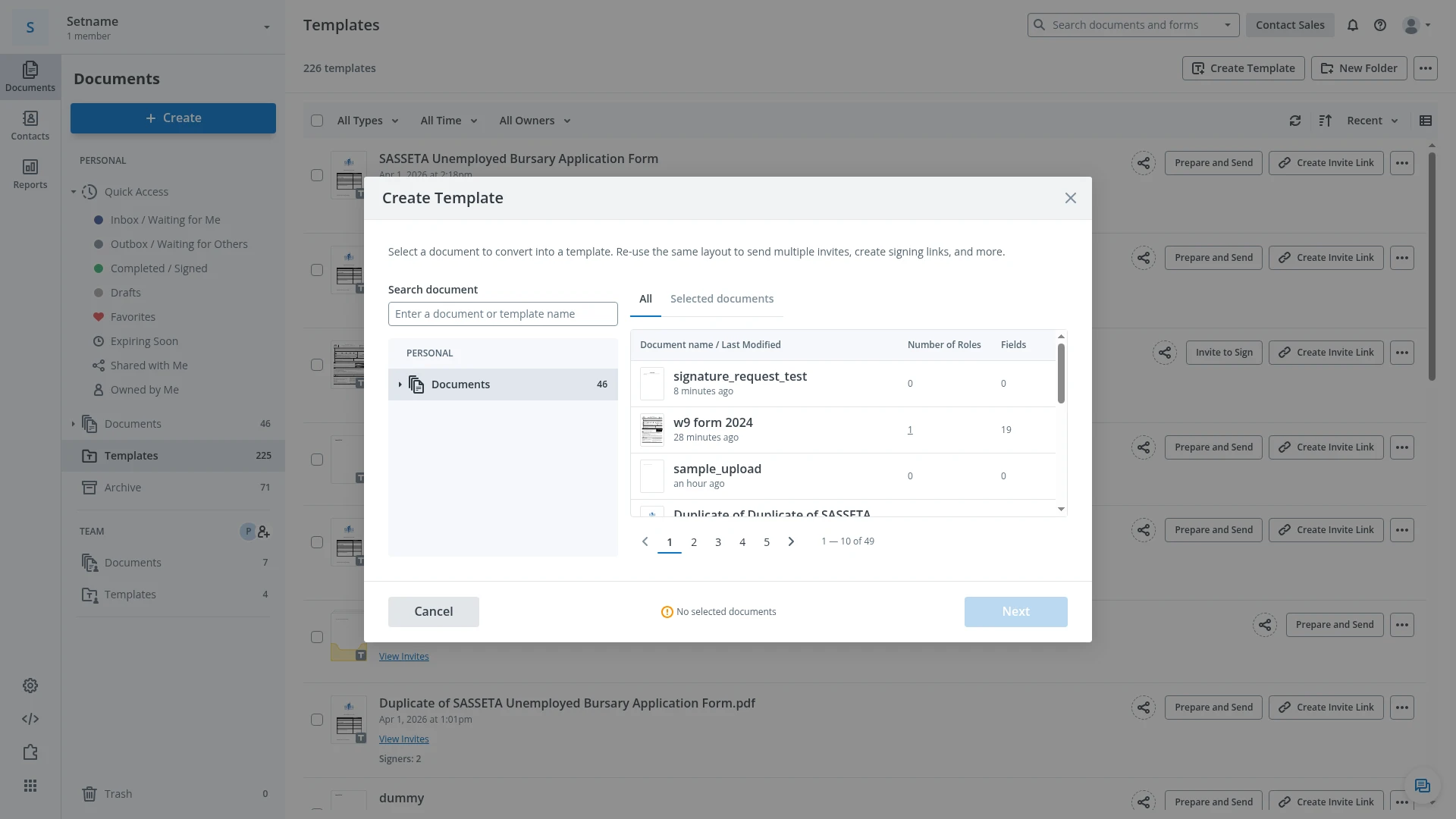Open Contacts in the left sidebar
This screenshot has height=819, width=1456.
pyautogui.click(x=30, y=125)
